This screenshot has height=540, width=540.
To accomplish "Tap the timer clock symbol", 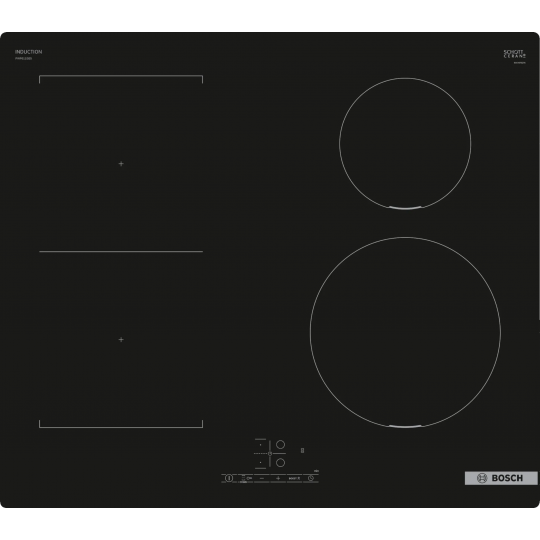I will [x=311, y=478].
